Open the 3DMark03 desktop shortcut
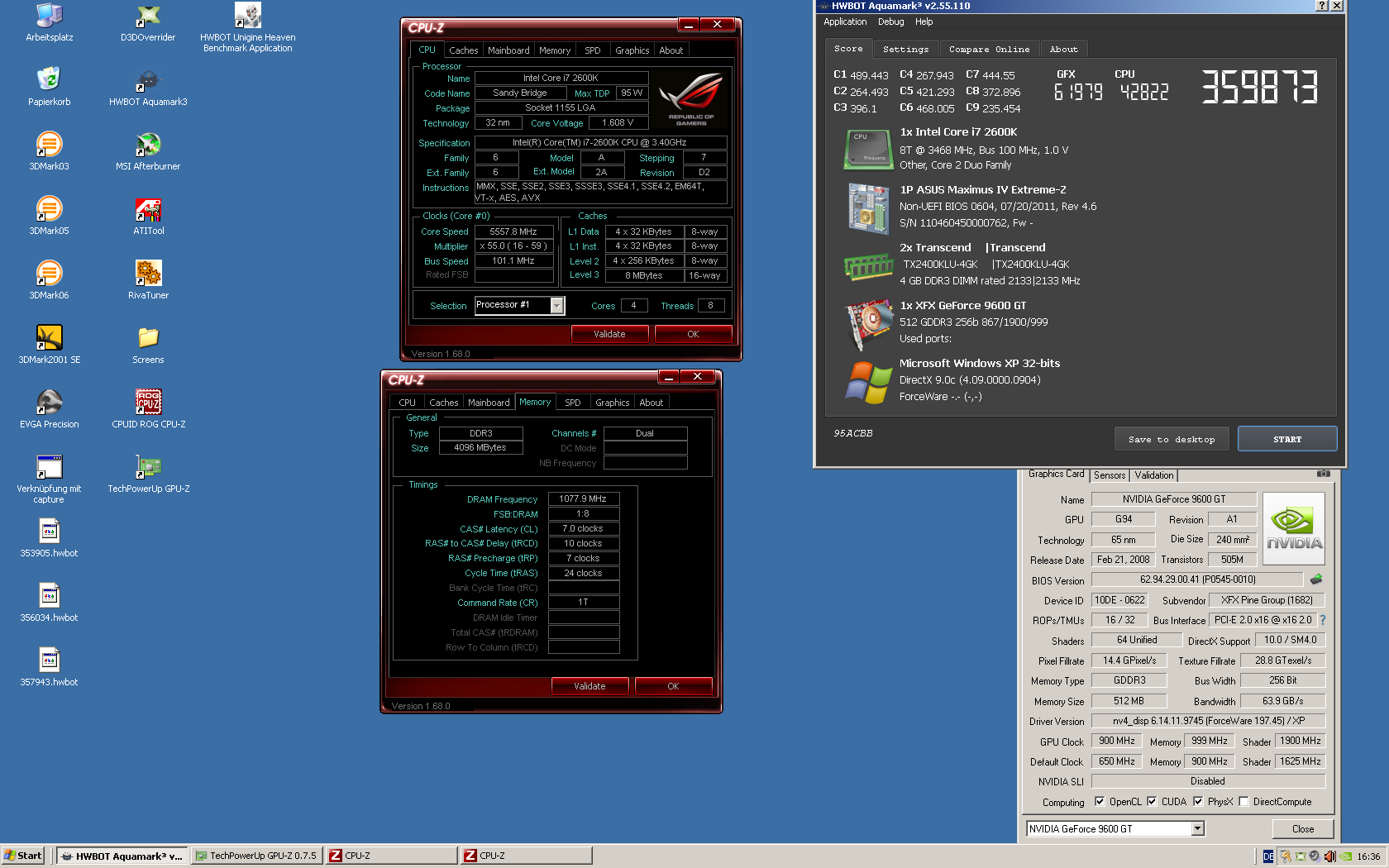 tap(50, 150)
